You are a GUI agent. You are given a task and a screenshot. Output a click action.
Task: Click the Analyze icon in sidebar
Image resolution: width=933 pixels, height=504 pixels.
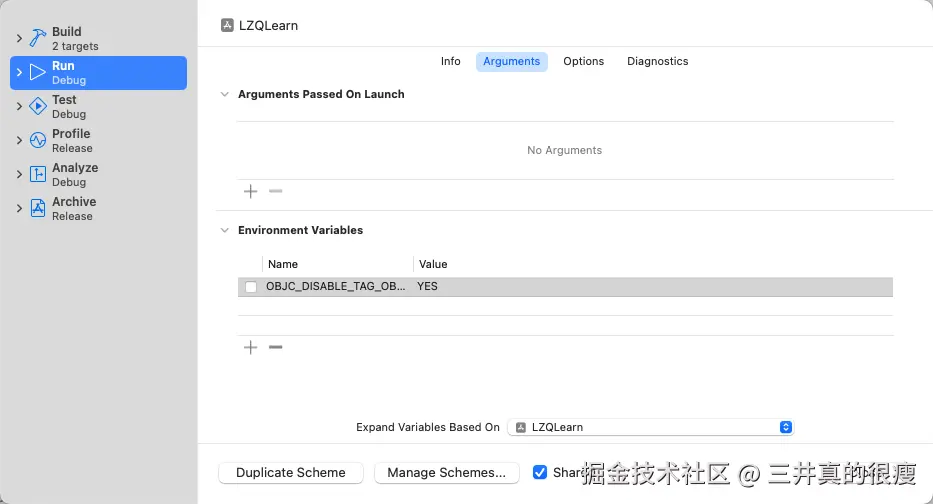37,174
